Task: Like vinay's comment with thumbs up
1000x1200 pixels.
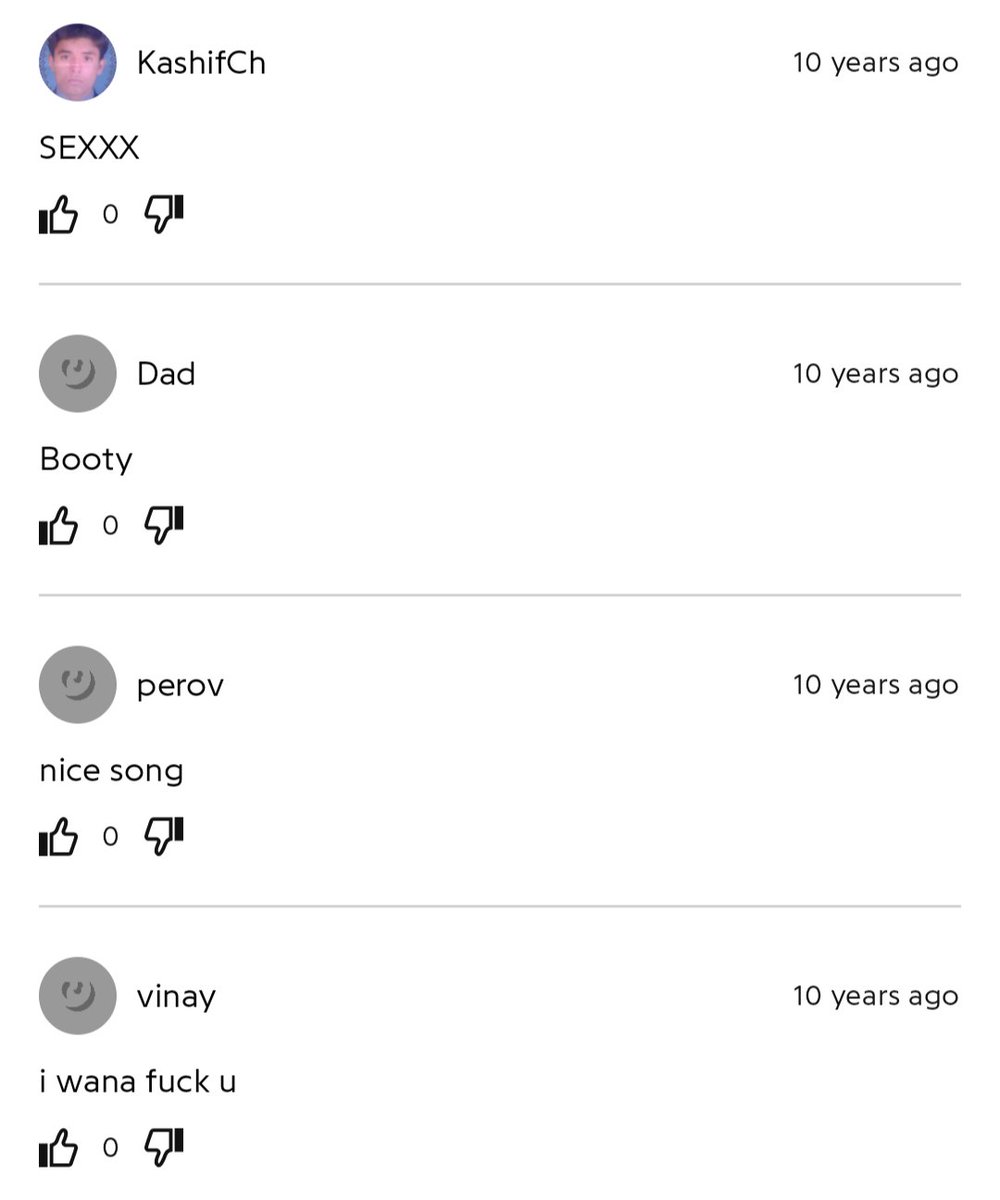Action: point(58,1147)
